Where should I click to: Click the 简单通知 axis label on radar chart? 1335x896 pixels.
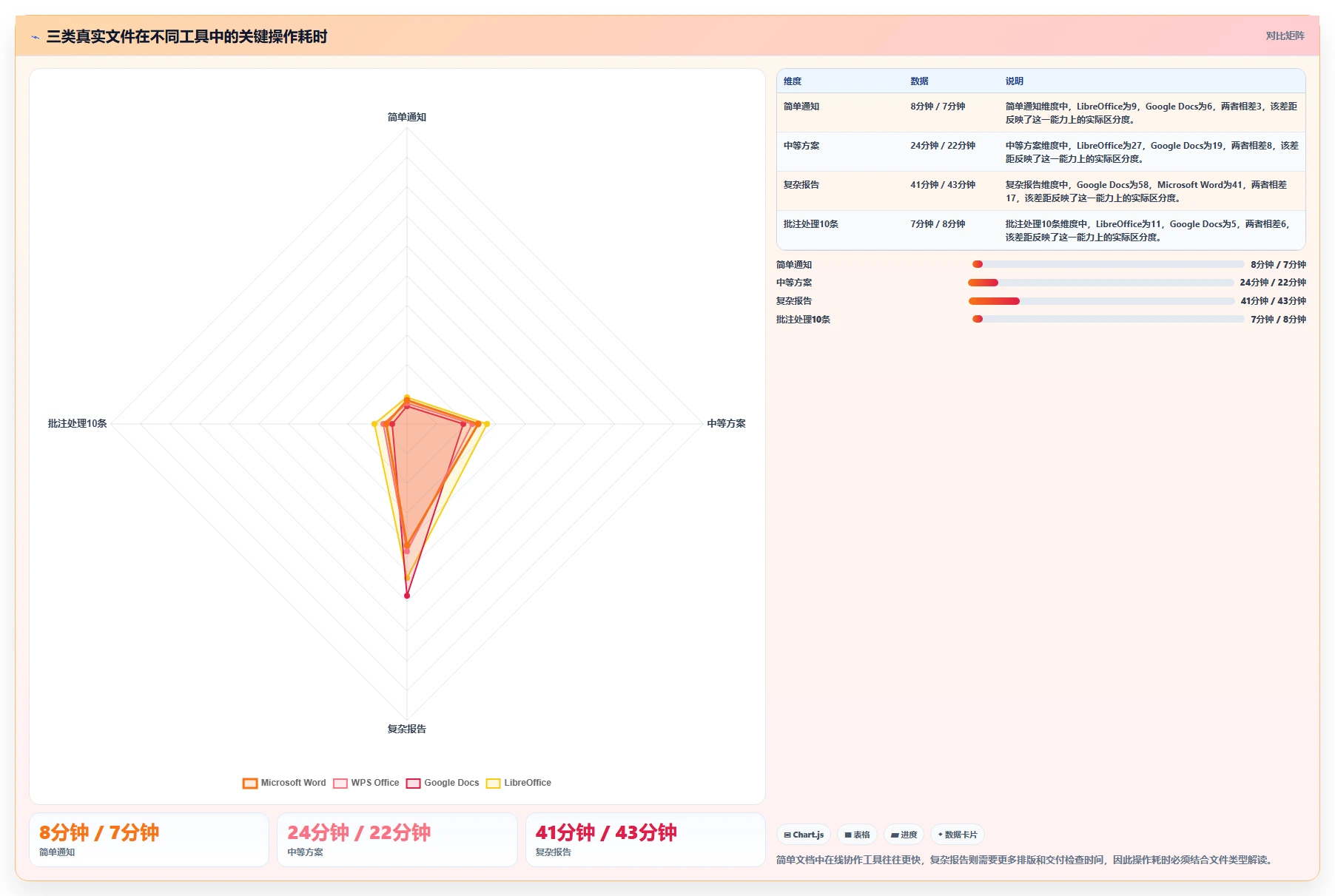[407, 117]
